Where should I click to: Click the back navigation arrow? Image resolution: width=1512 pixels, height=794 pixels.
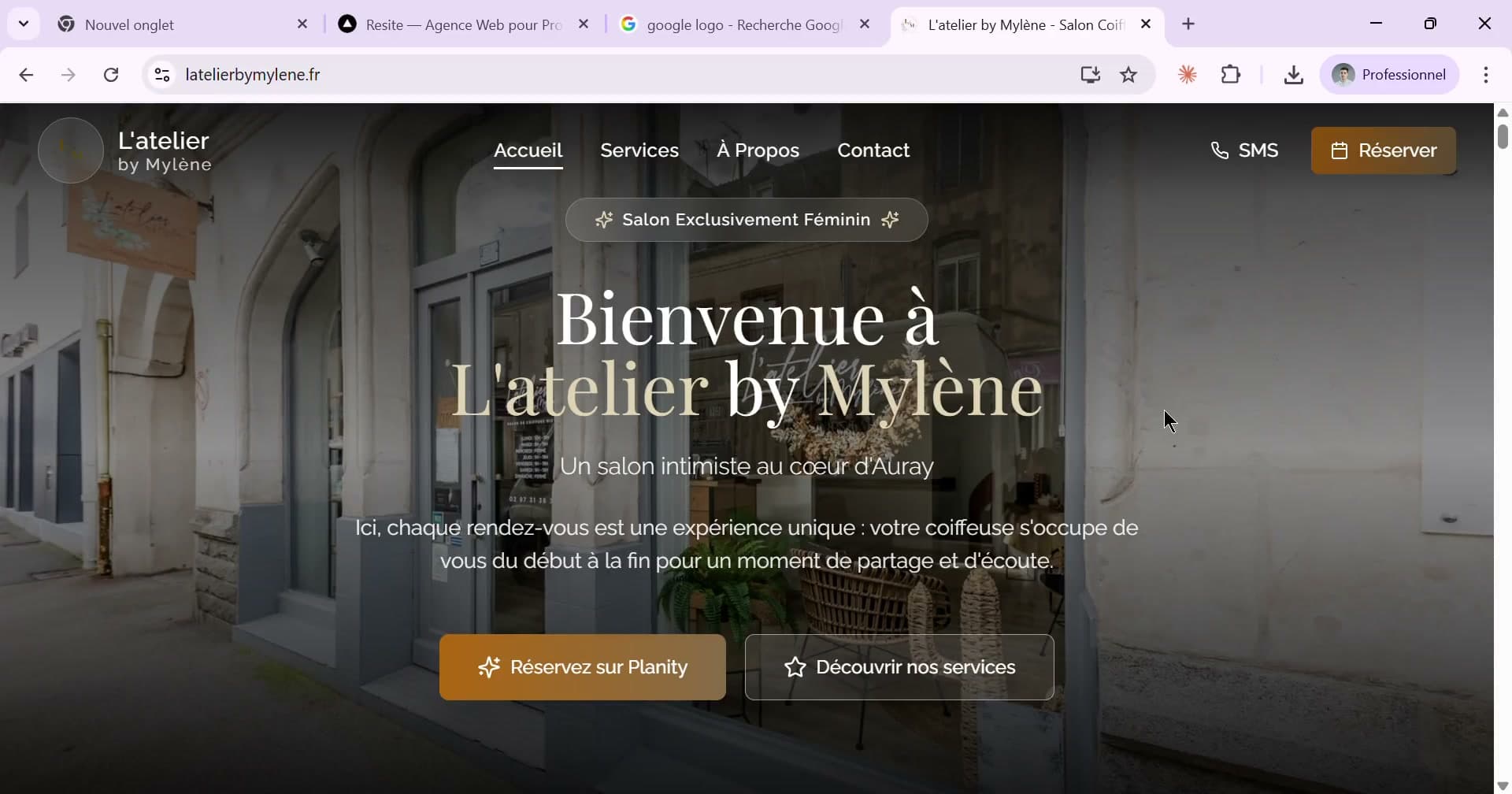pyautogui.click(x=26, y=74)
